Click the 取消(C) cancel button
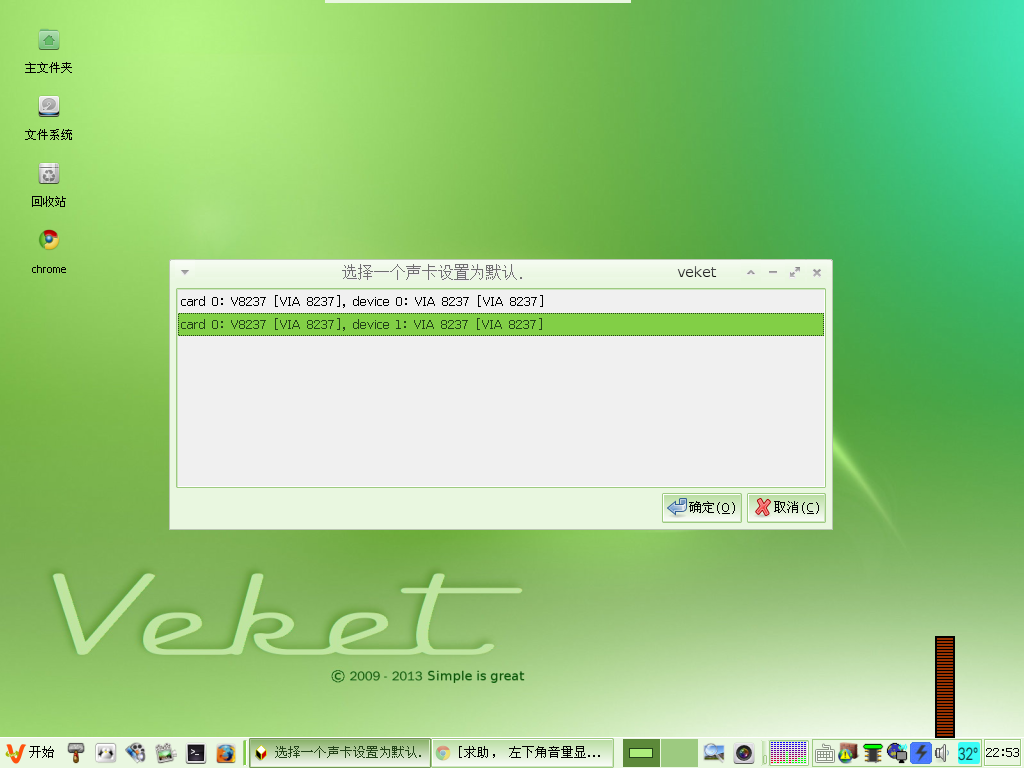This screenshot has width=1024, height=768. point(786,507)
